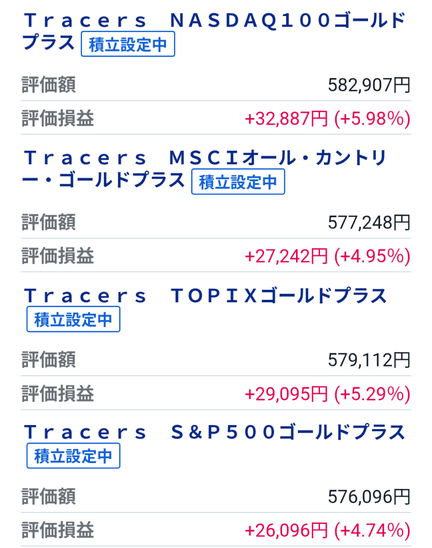The height and width of the screenshot is (548, 432).
Task: Click 積立設定中 badge under TOPIX fund
Action: point(73,319)
